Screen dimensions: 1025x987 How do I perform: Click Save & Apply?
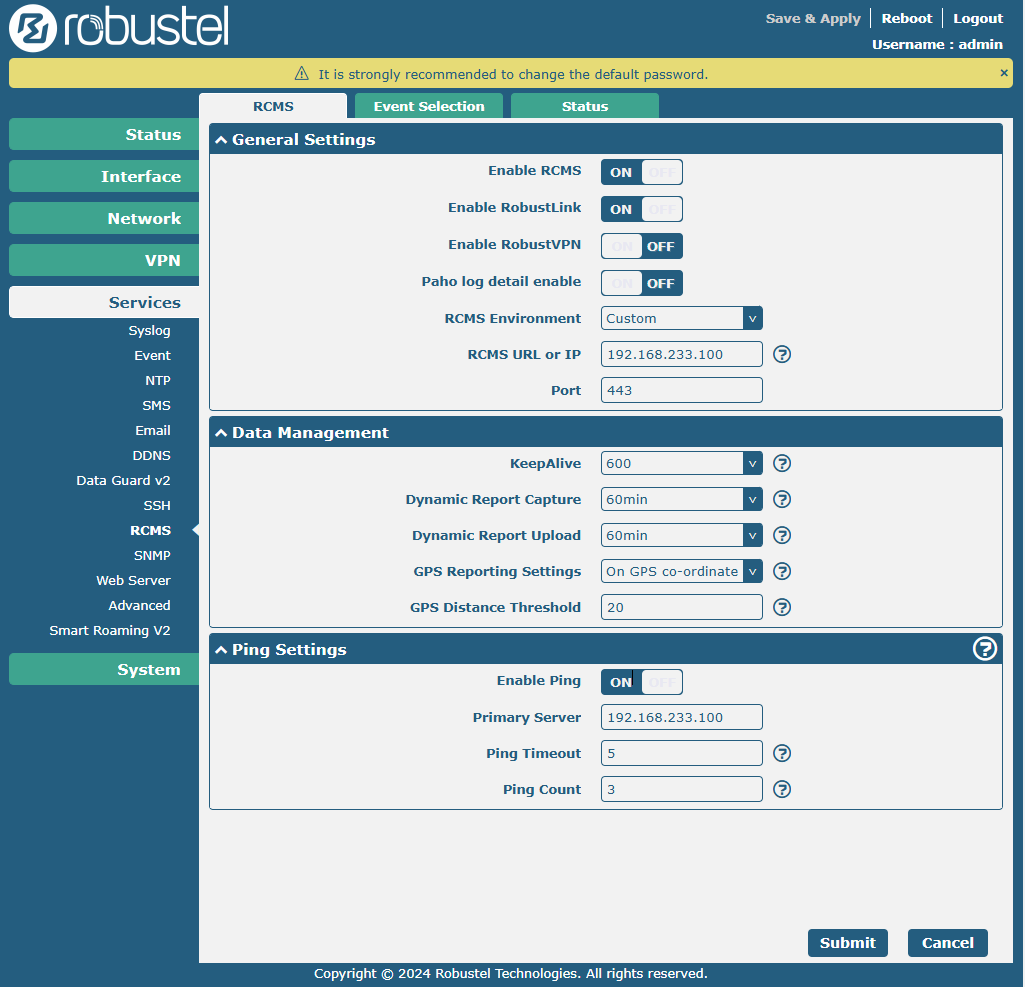coord(813,18)
